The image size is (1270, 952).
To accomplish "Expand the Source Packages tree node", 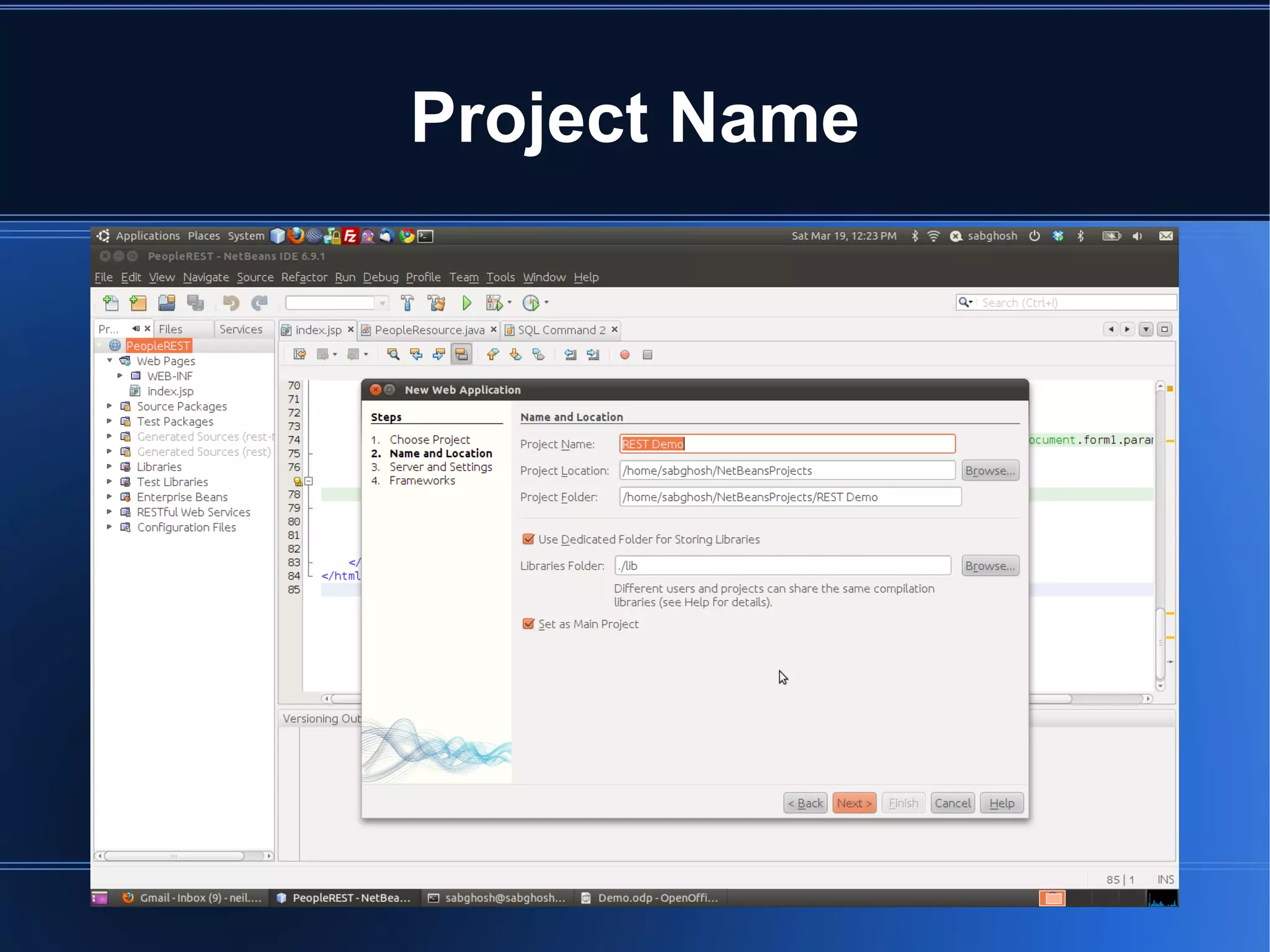I will pyautogui.click(x=109, y=406).
